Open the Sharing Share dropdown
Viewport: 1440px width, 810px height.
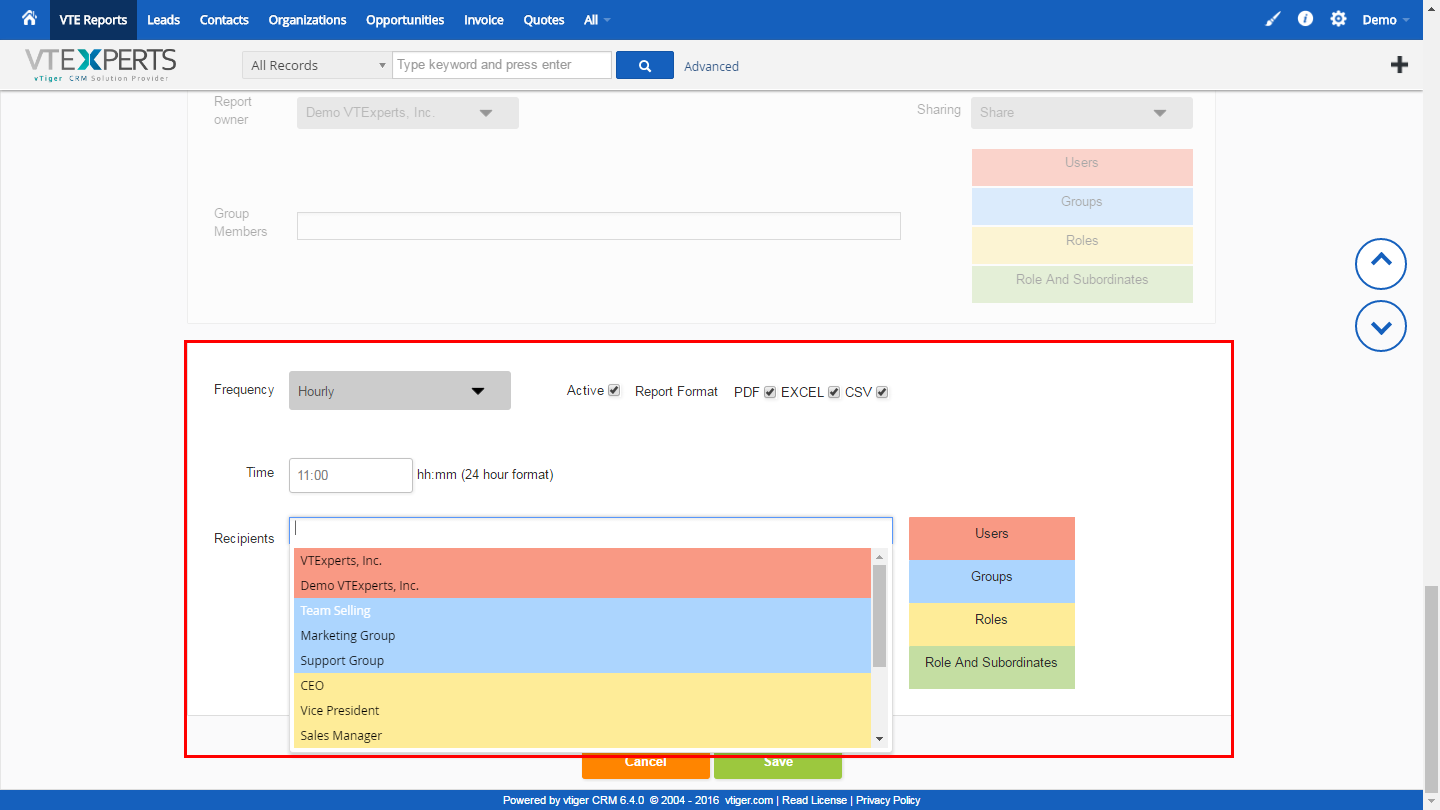(1082, 113)
